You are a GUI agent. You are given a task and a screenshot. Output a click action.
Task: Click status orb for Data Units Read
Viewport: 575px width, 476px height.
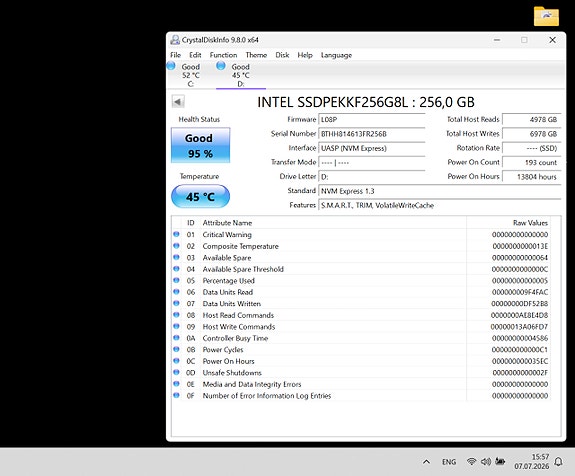[x=176, y=292]
